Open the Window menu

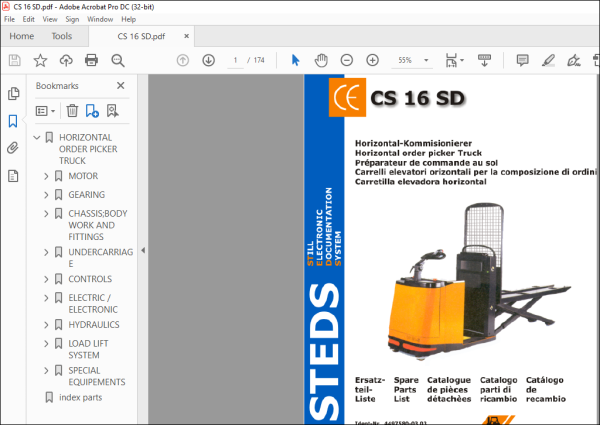tap(100, 19)
